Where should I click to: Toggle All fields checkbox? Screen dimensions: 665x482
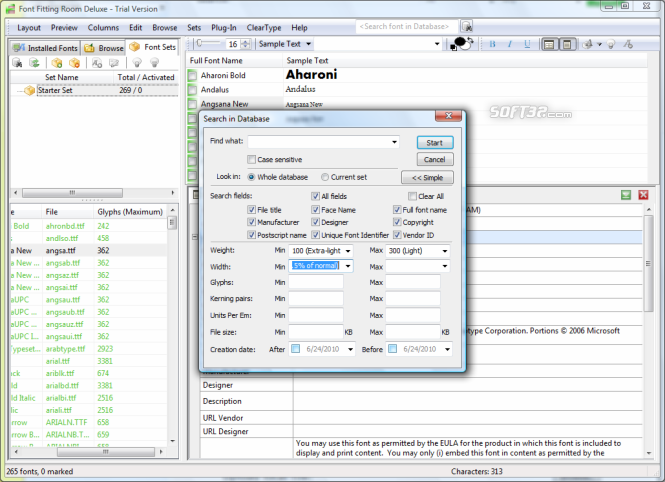(x=315, y=196)
